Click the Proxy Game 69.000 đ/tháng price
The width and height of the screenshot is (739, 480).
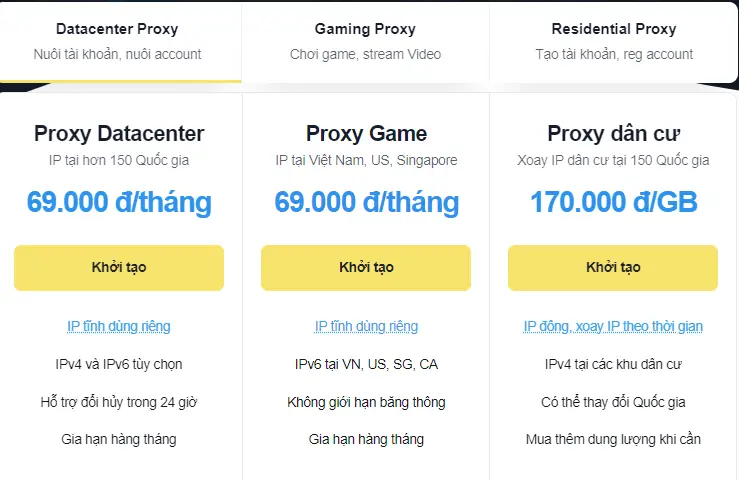coord(366,203)
